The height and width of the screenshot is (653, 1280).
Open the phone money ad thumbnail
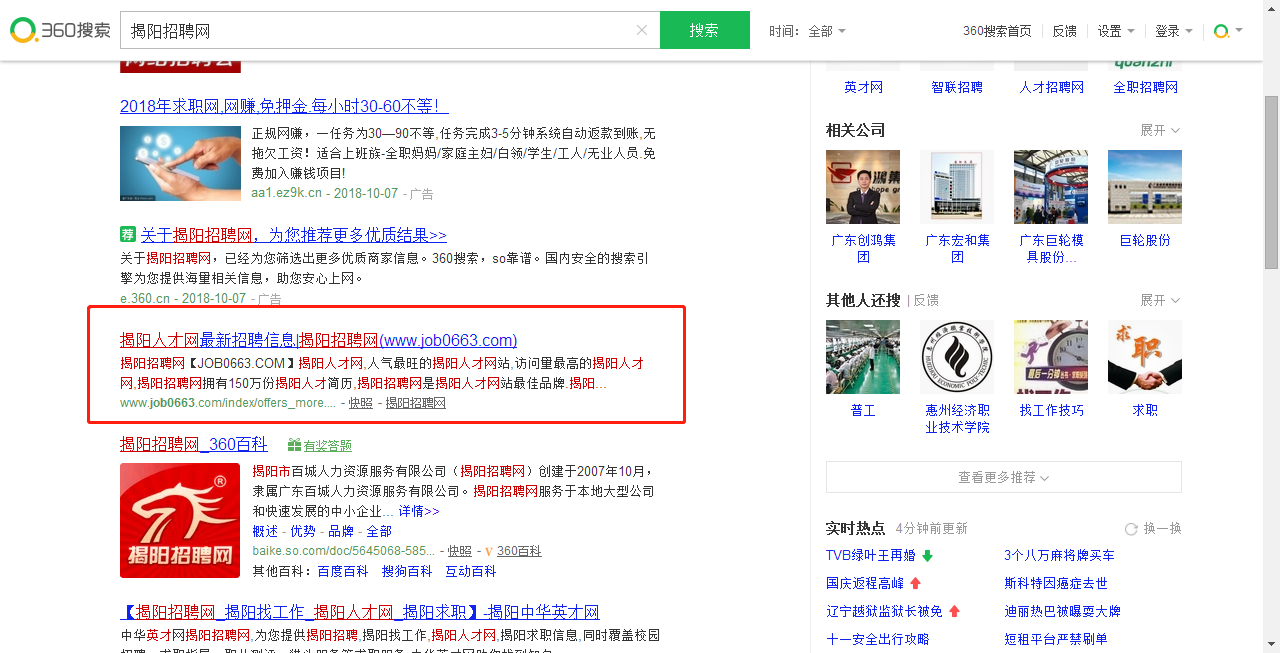click(180, 163)
